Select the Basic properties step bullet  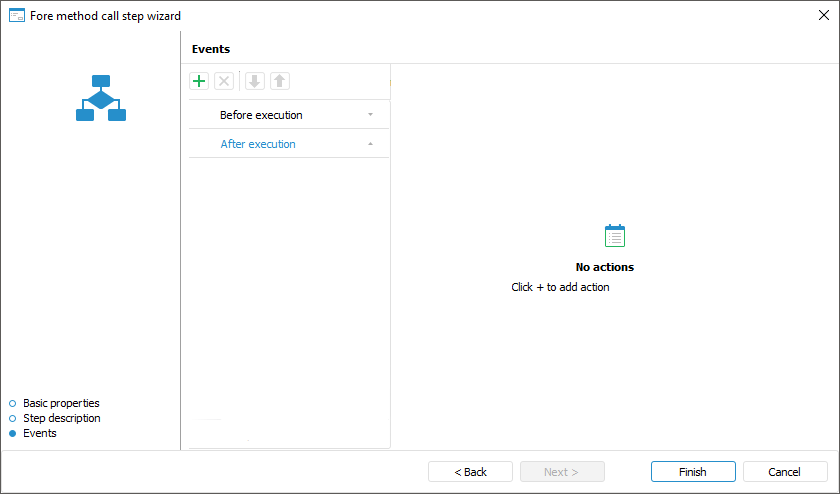click(13, 403)
